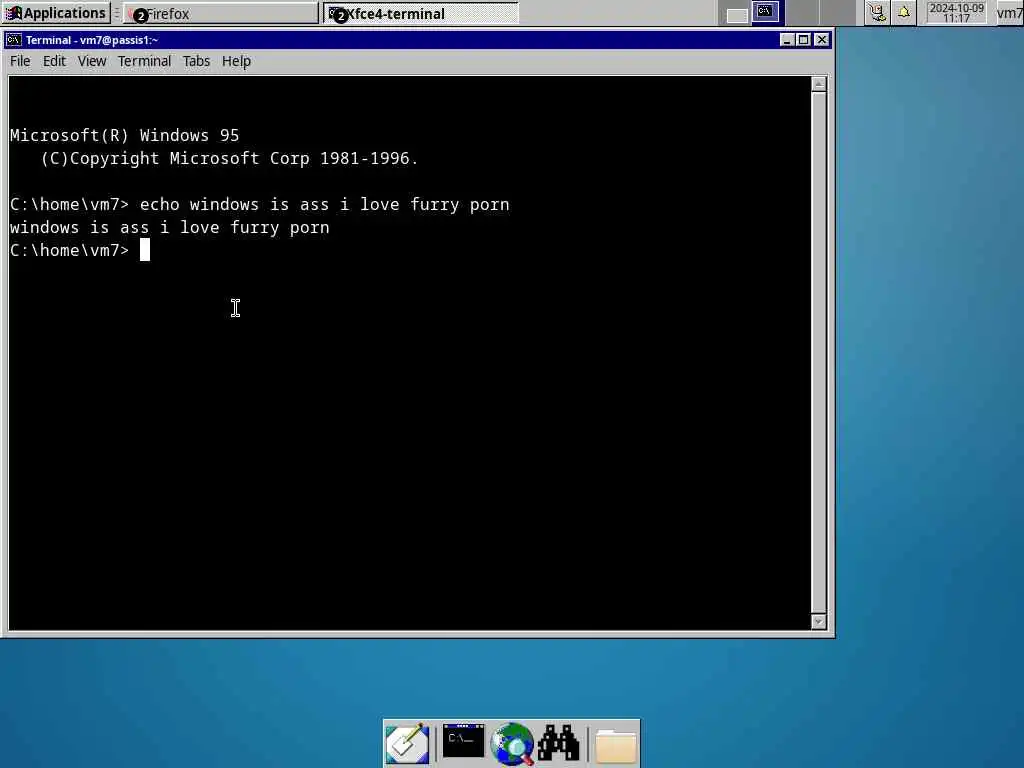1024x768 pixels.
Task: Open the File menu
Action: [20, 61]
